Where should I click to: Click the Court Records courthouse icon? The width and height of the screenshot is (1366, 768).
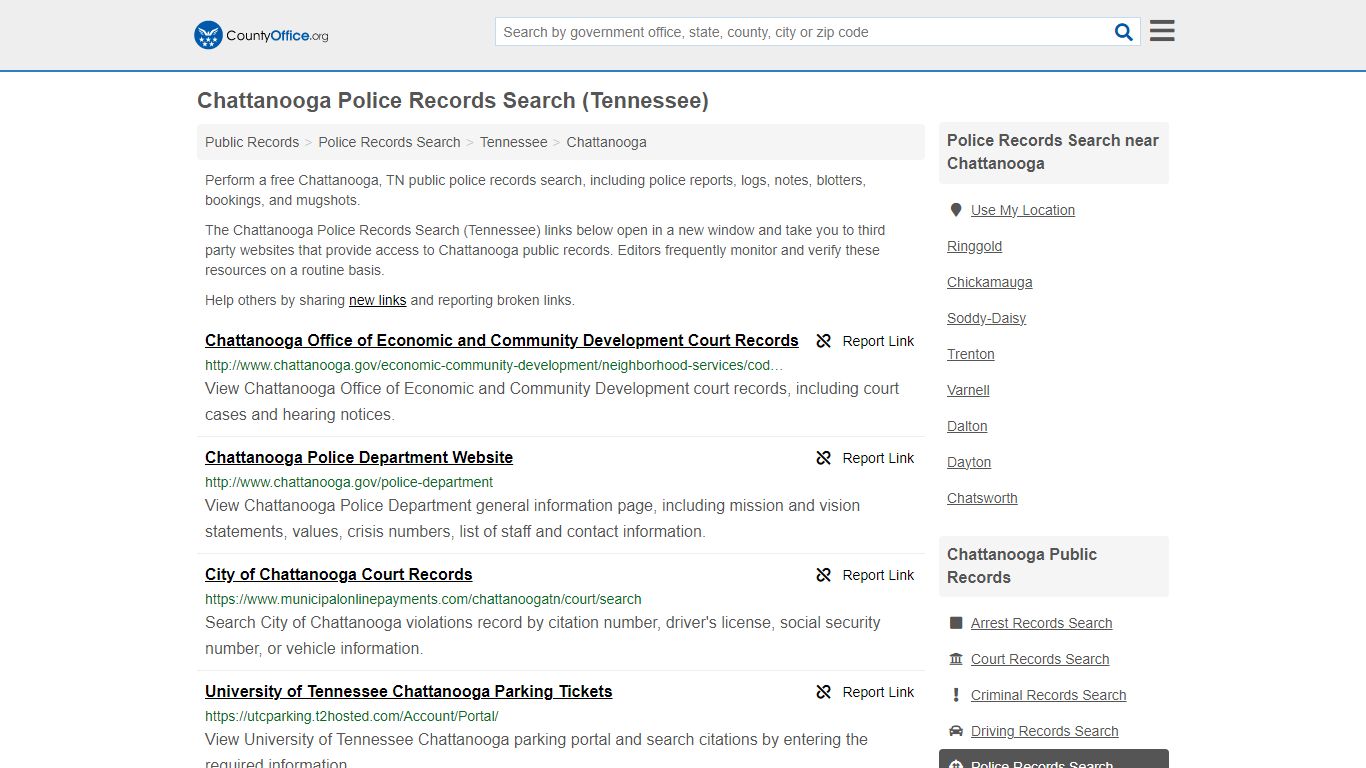tap(956, 659)
